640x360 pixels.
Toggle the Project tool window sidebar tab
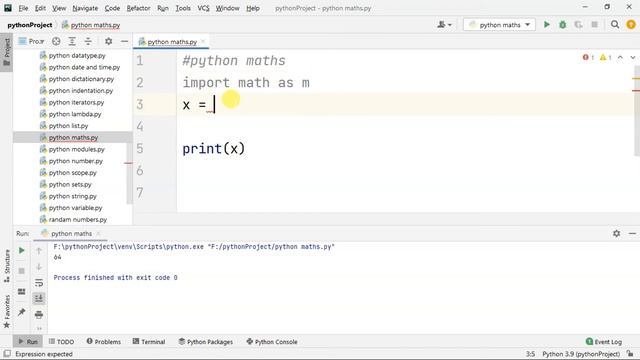(7, 52)
